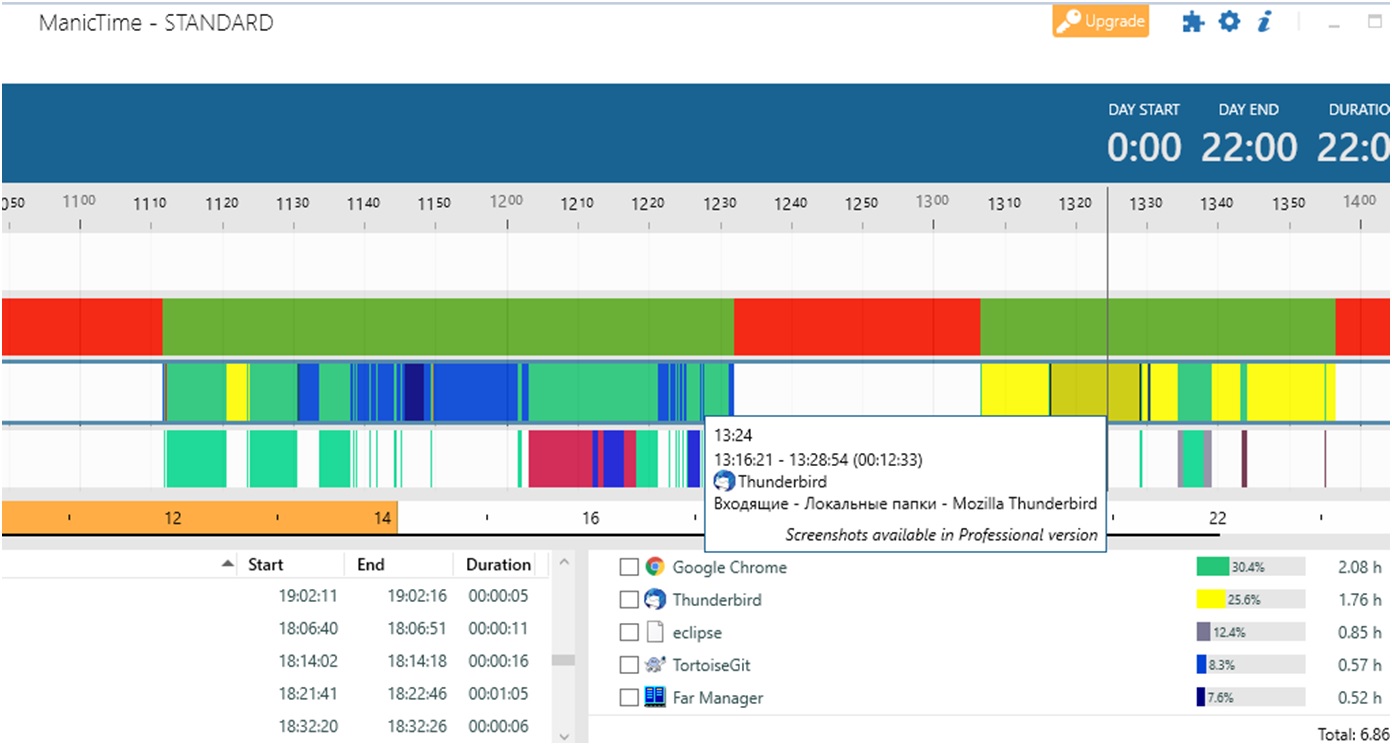1392x745 pixels.
Task: Select the row starting 18:21:41
Action: (x=275, y=693)
